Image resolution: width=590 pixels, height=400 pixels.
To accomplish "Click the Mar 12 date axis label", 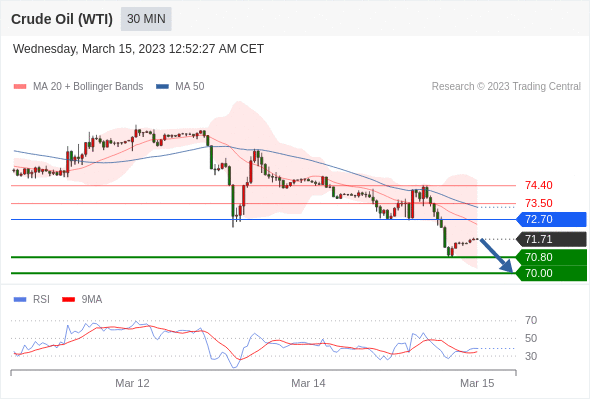I will (x=132, y=383).
